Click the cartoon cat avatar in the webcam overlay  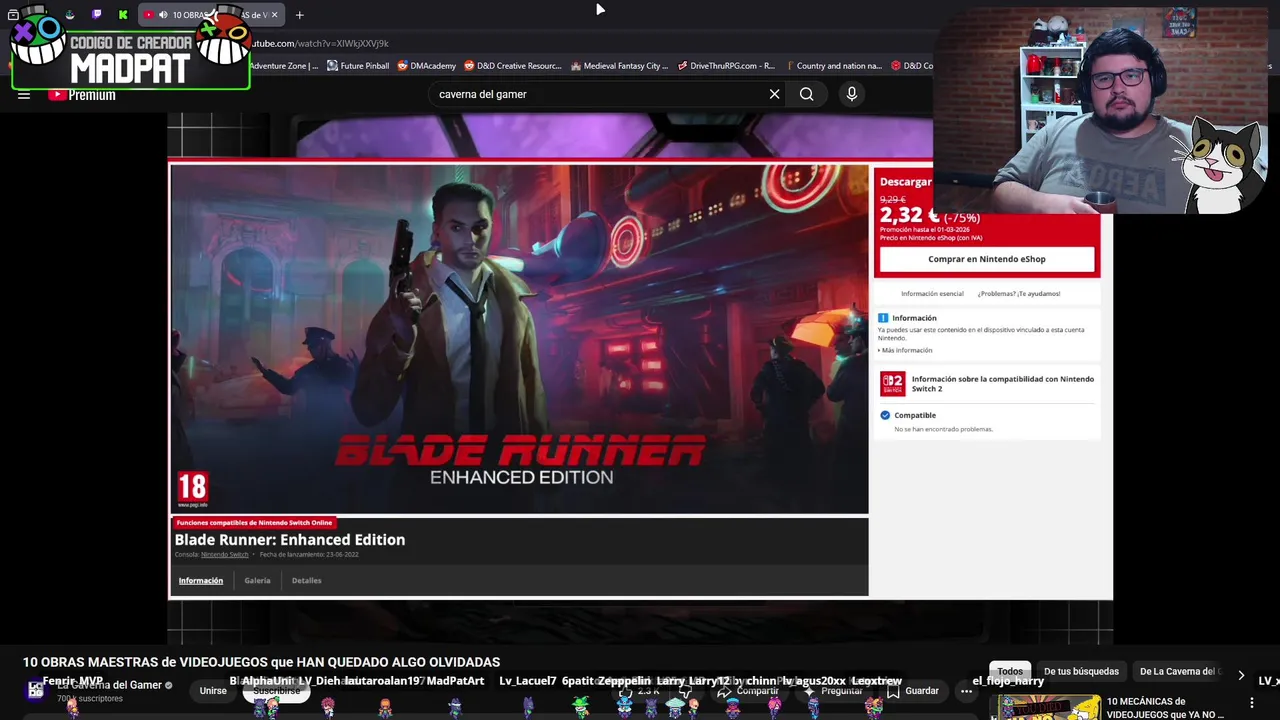[x=1222, y=166]
